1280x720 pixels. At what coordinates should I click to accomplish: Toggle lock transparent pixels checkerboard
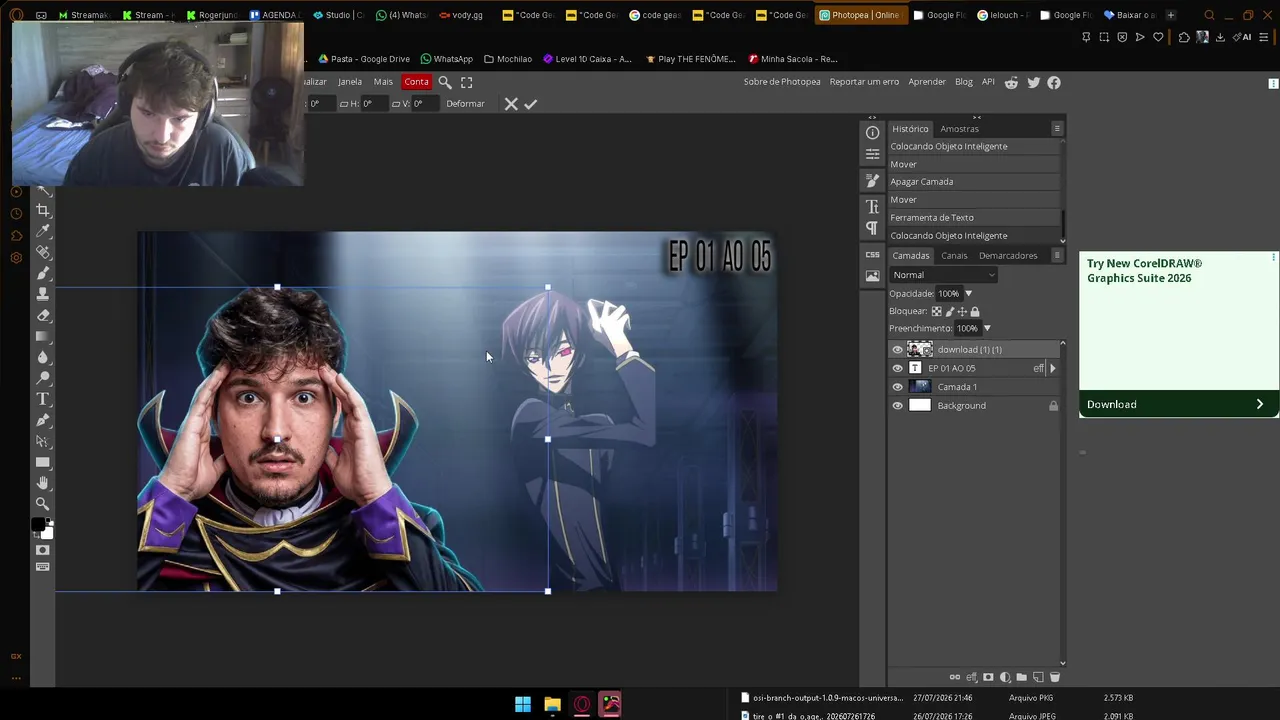click(x=937, y=311)
